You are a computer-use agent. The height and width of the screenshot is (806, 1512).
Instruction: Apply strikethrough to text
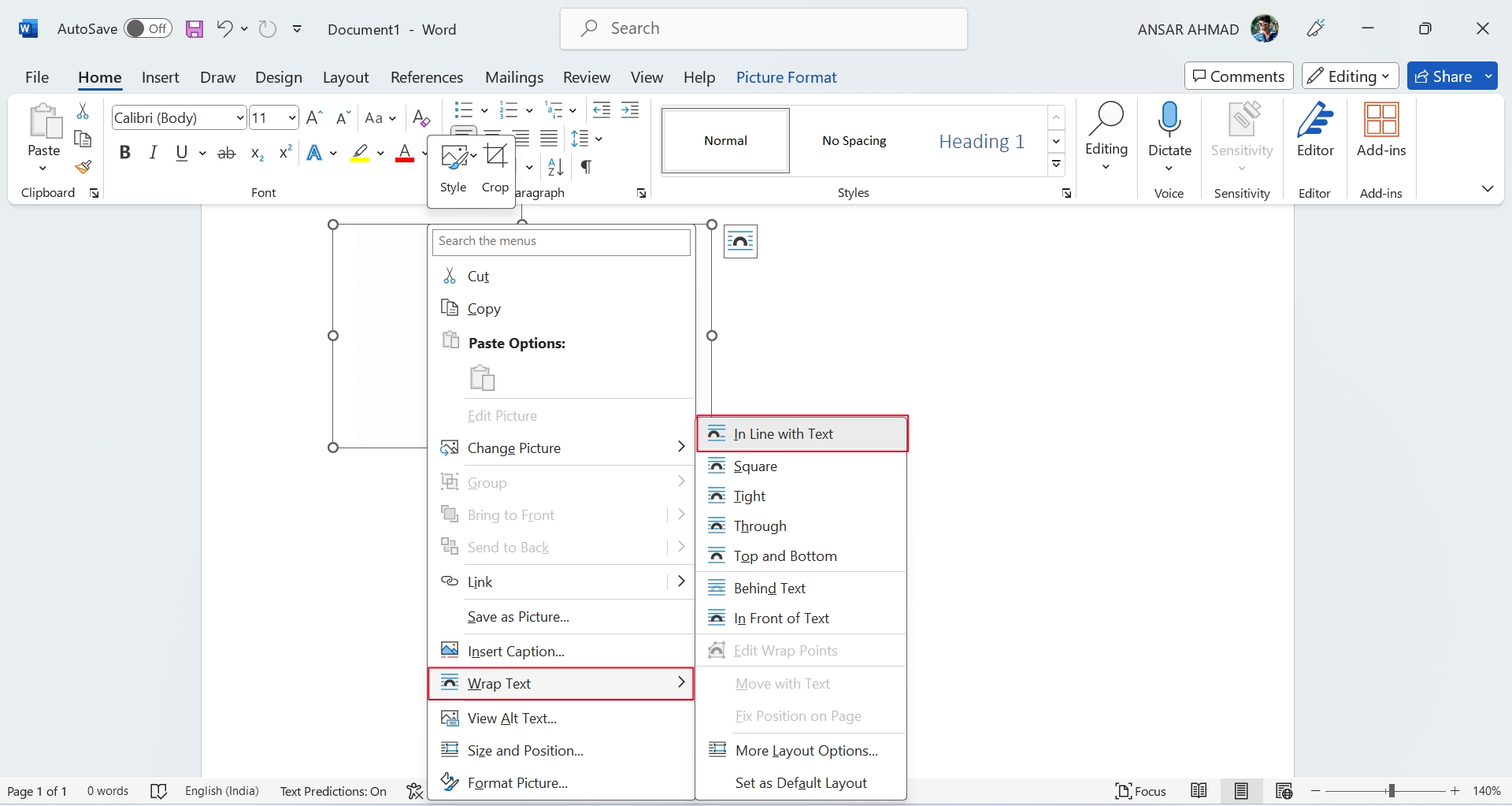[x=227, y=153]
